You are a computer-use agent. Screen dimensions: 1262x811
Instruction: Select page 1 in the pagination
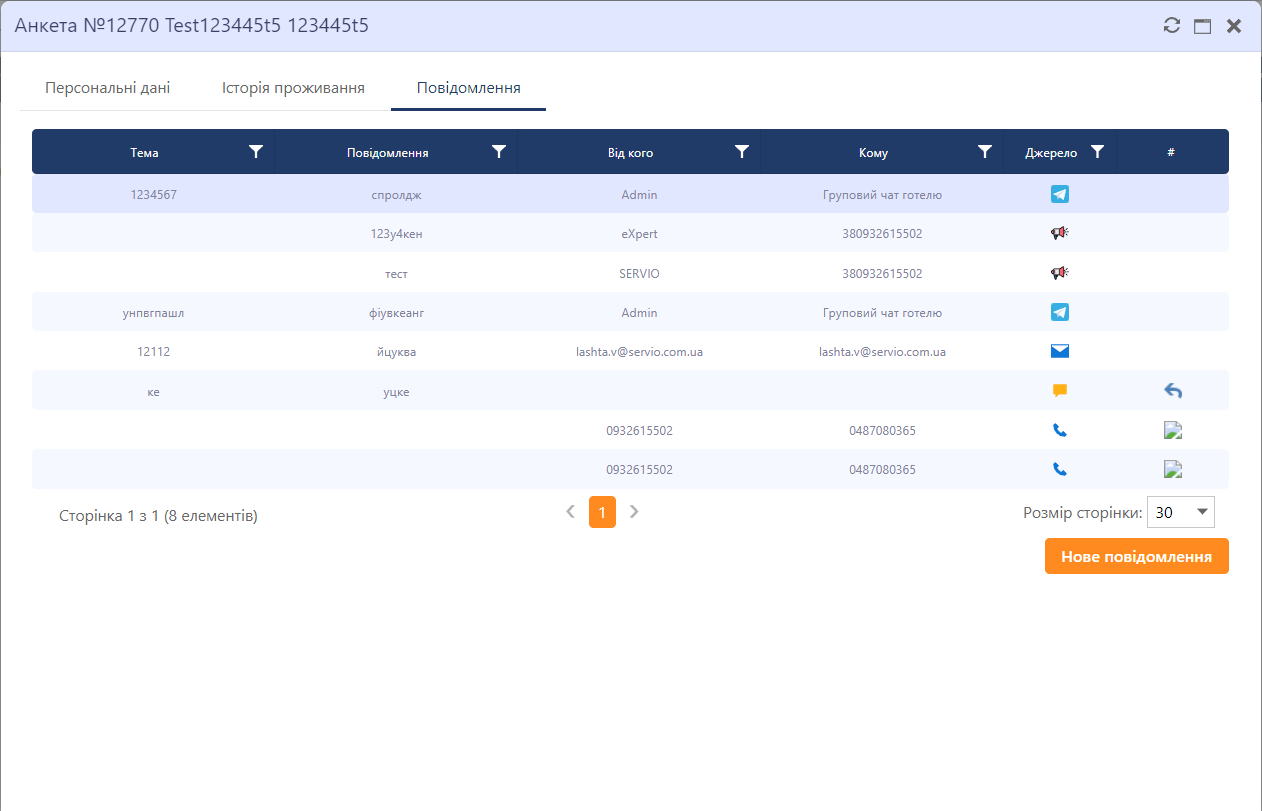[x=602, y=512]
